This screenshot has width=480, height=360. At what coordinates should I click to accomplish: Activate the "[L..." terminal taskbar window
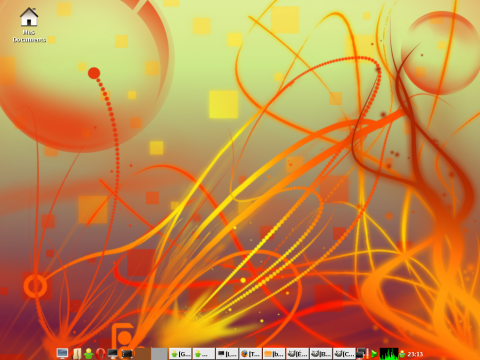pos(227,354)
